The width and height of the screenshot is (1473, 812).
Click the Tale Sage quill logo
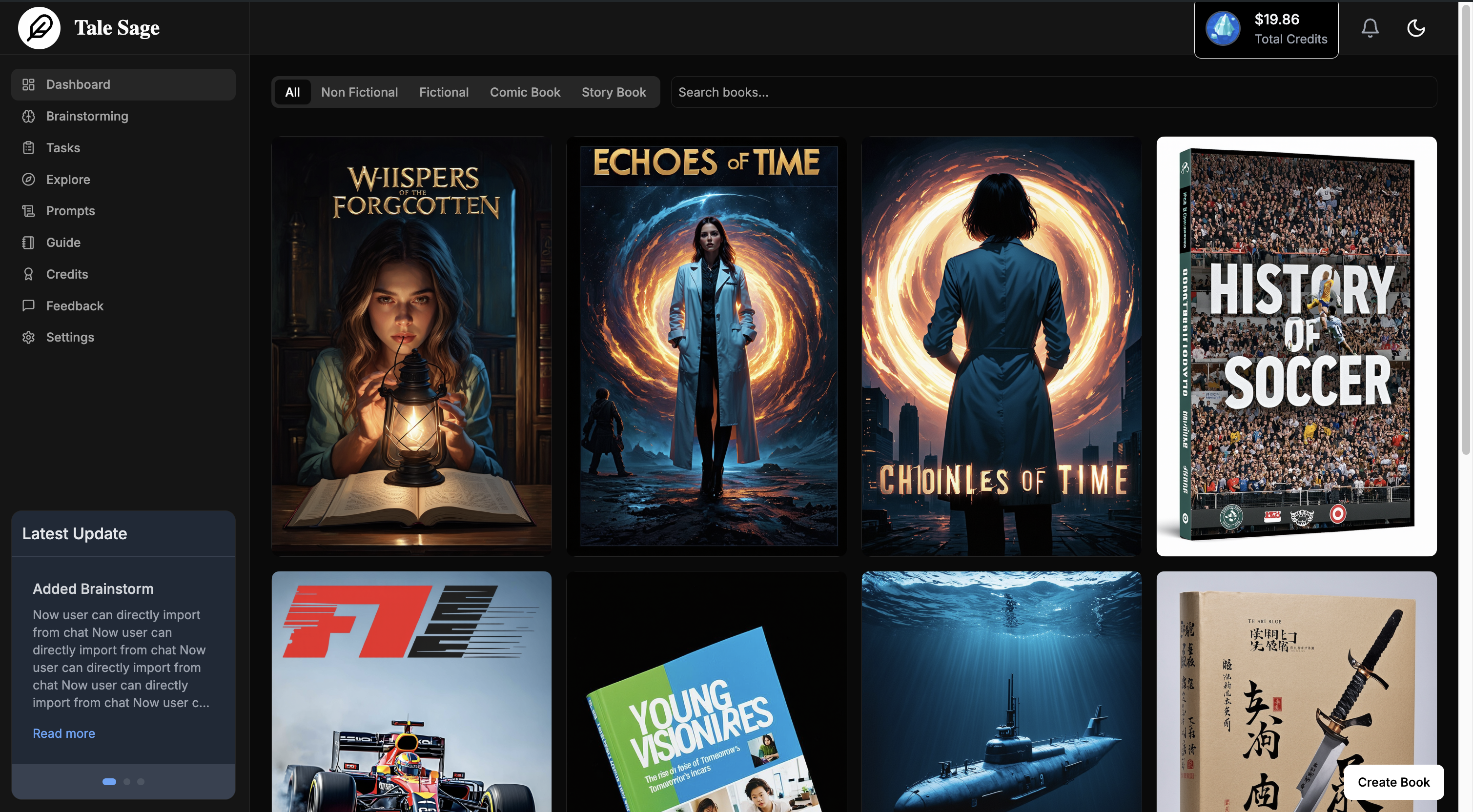(x=39, y=28)
